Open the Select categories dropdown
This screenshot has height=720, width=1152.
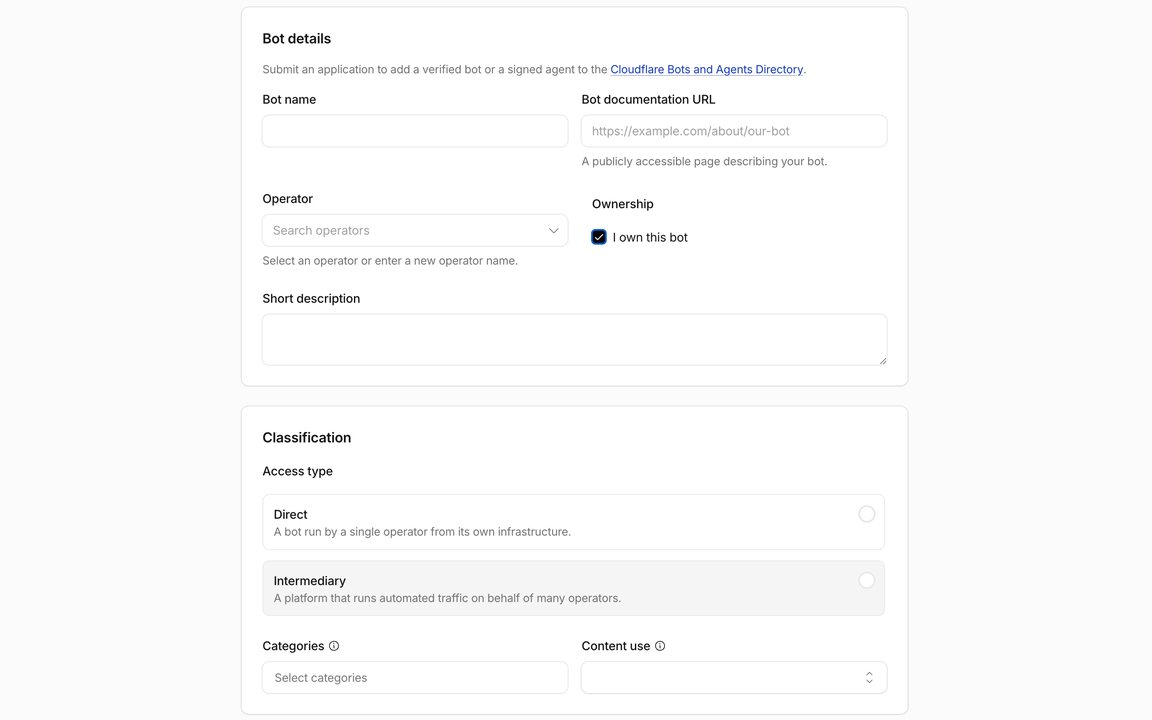click(x=415, y=677)
